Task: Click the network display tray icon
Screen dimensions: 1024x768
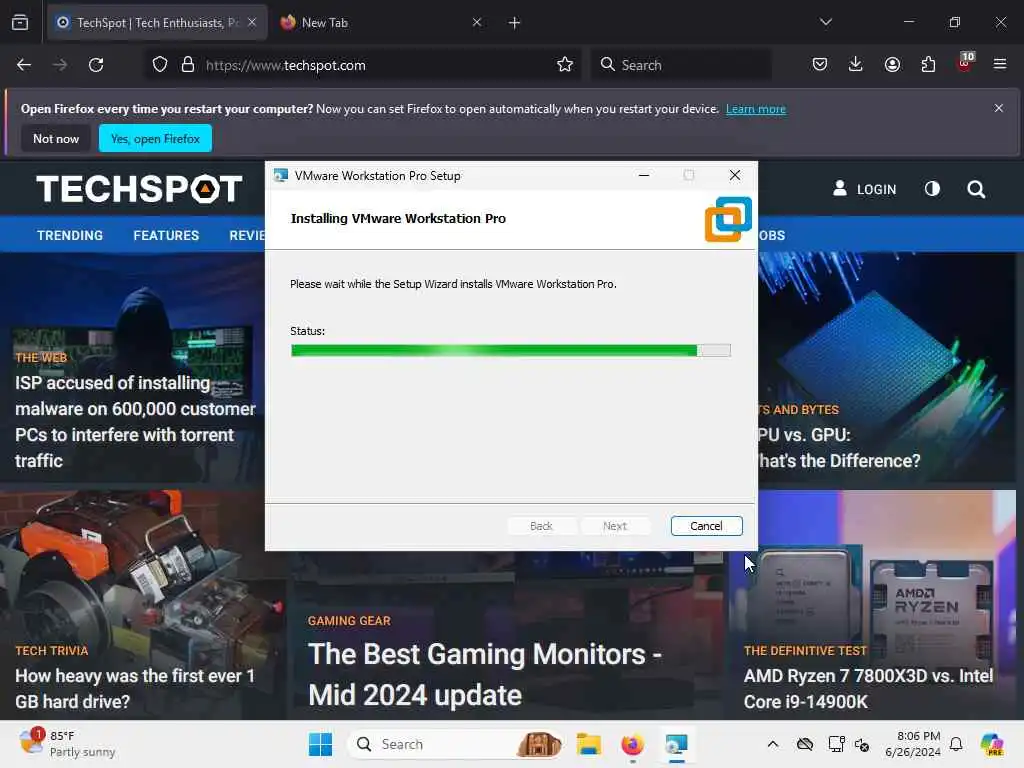Action: pyautogui.click(x=836, y=744)
